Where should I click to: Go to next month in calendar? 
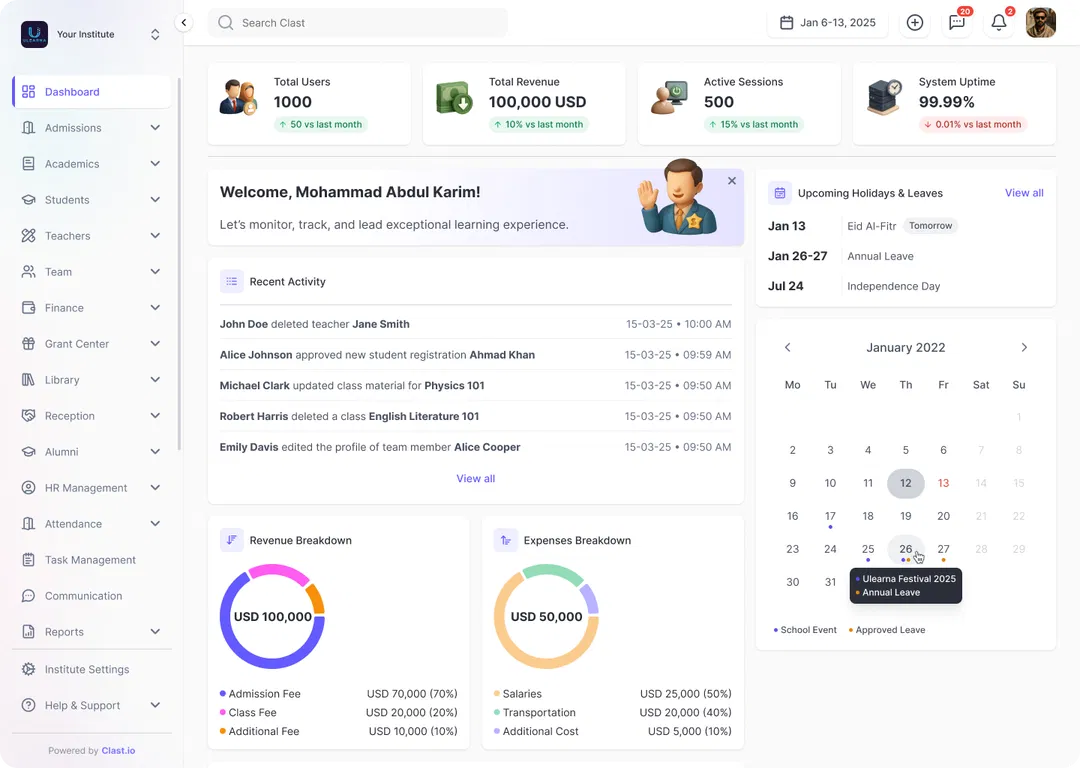point(1024,347)
